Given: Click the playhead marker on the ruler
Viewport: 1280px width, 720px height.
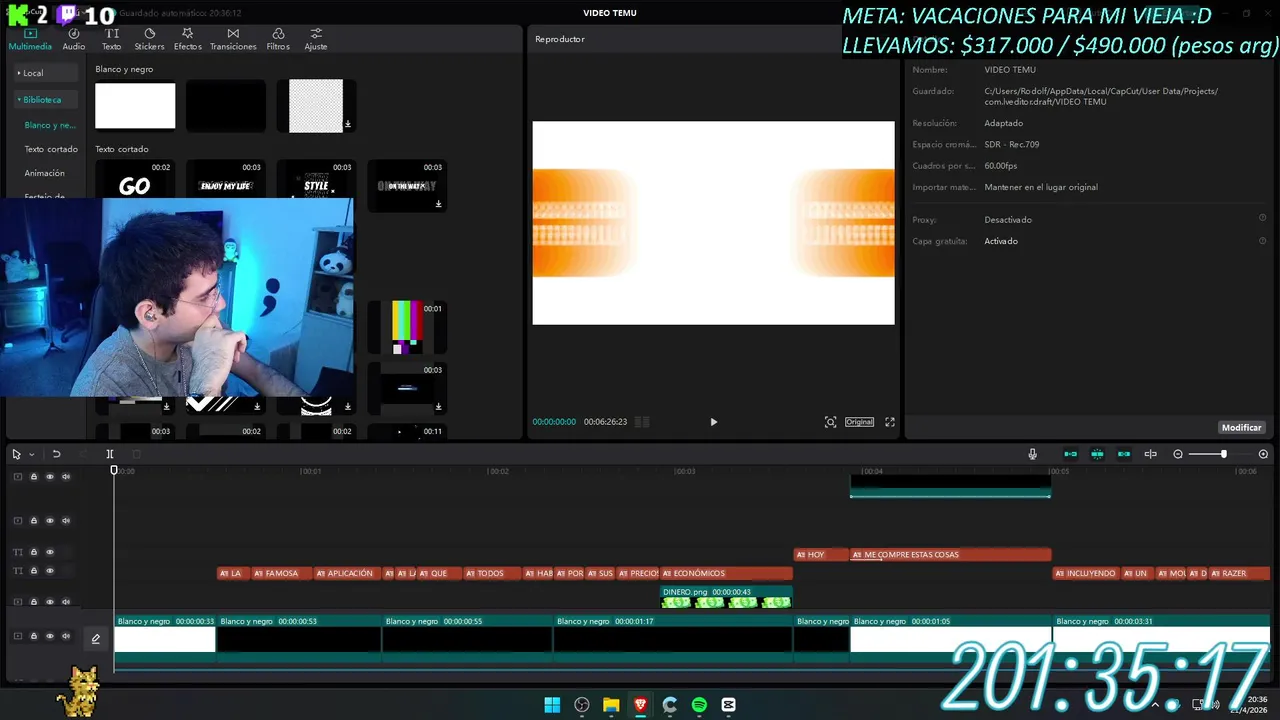Looking at the screenshot, I should click(x=114, y=470).
